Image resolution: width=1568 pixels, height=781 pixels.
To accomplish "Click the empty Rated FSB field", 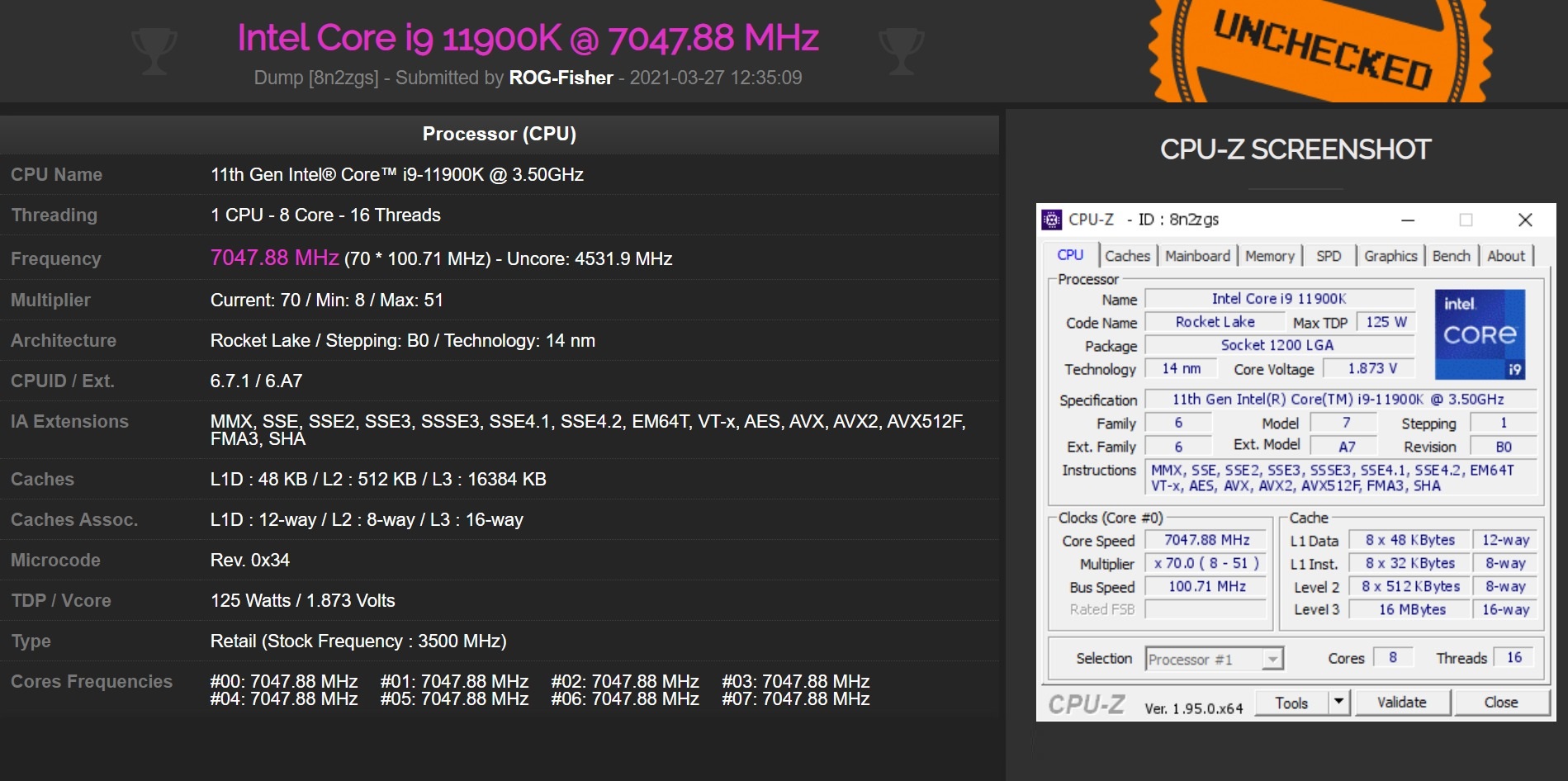I will tap(1206, 609).
